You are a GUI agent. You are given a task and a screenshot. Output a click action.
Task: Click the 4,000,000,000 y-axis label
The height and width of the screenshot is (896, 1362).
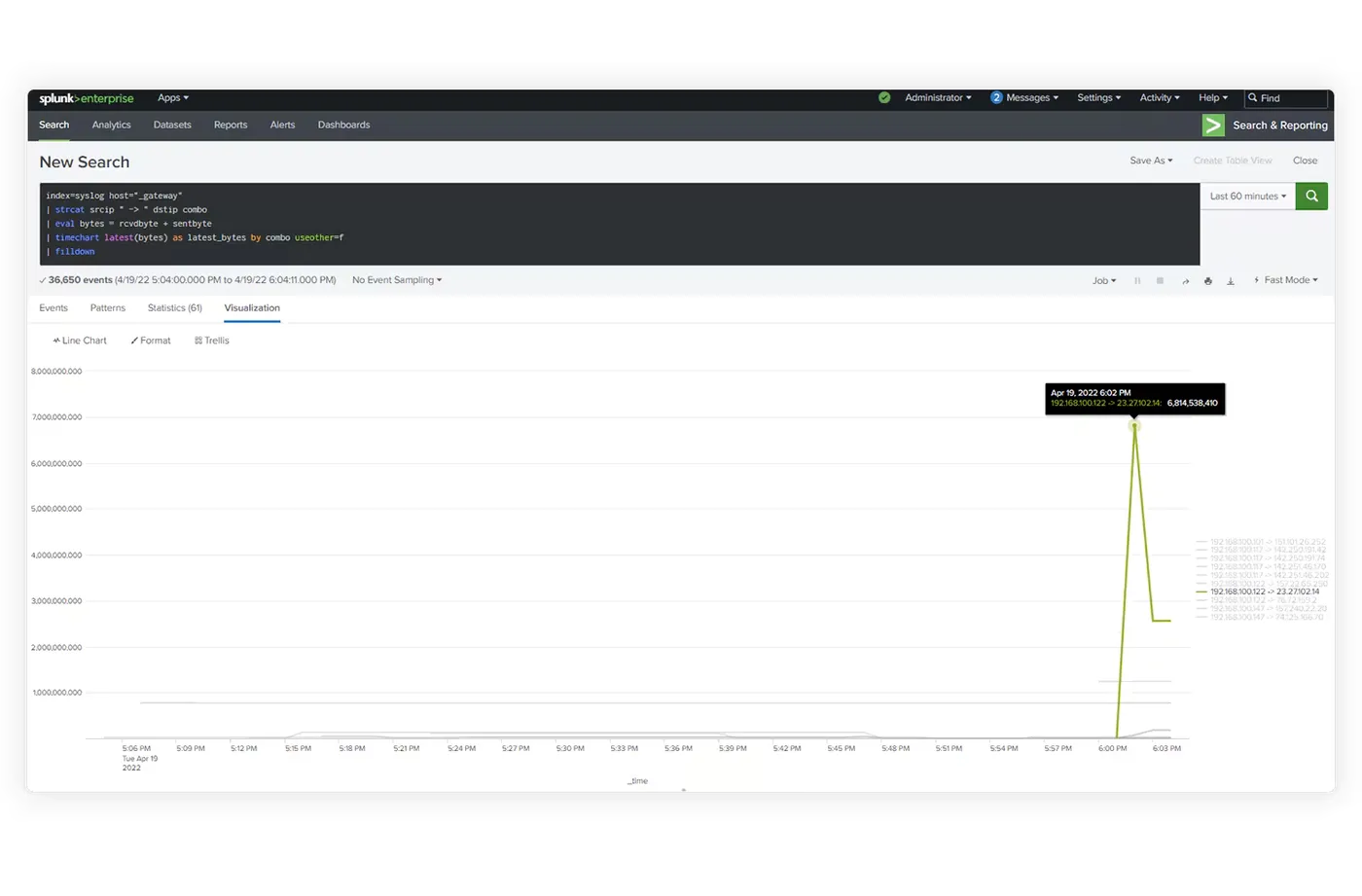56,556
